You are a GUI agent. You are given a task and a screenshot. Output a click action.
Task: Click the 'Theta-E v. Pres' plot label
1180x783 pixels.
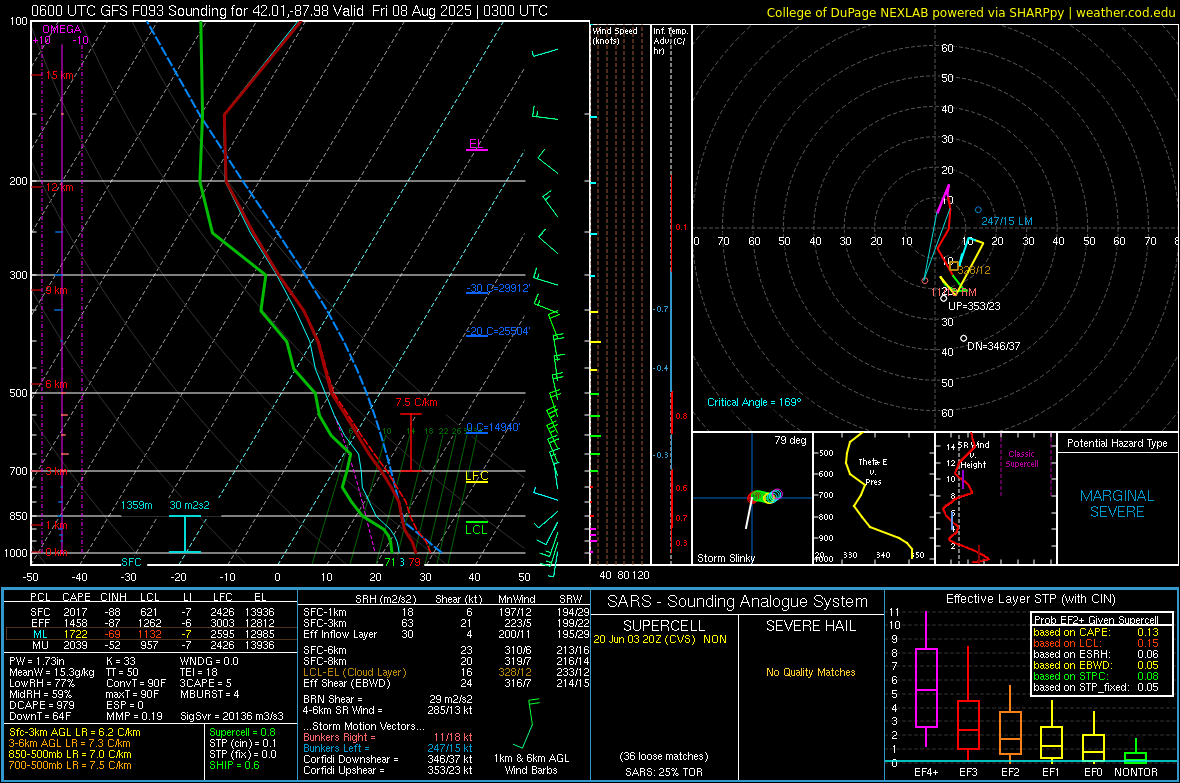pyautogui.click(x=873, y=472)
